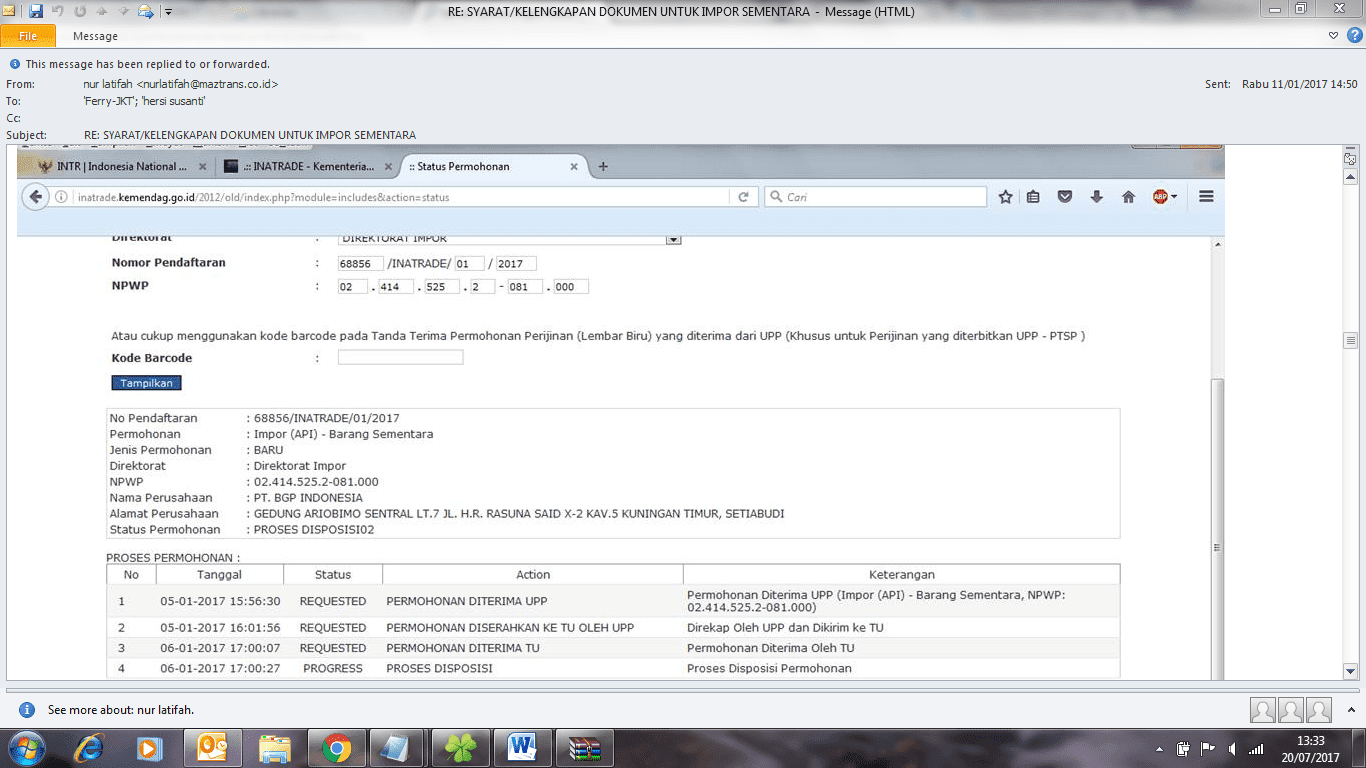The height and width of the screenshot is (768, 1366).
Task: Bookmark this page with the star icon
Action: click(1006, 197)
